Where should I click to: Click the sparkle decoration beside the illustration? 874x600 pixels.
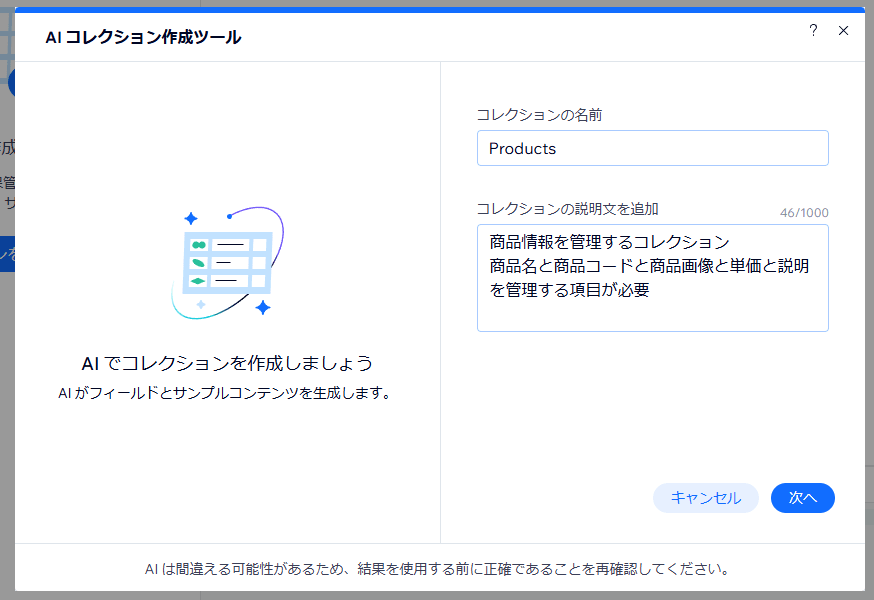point(191,218)
